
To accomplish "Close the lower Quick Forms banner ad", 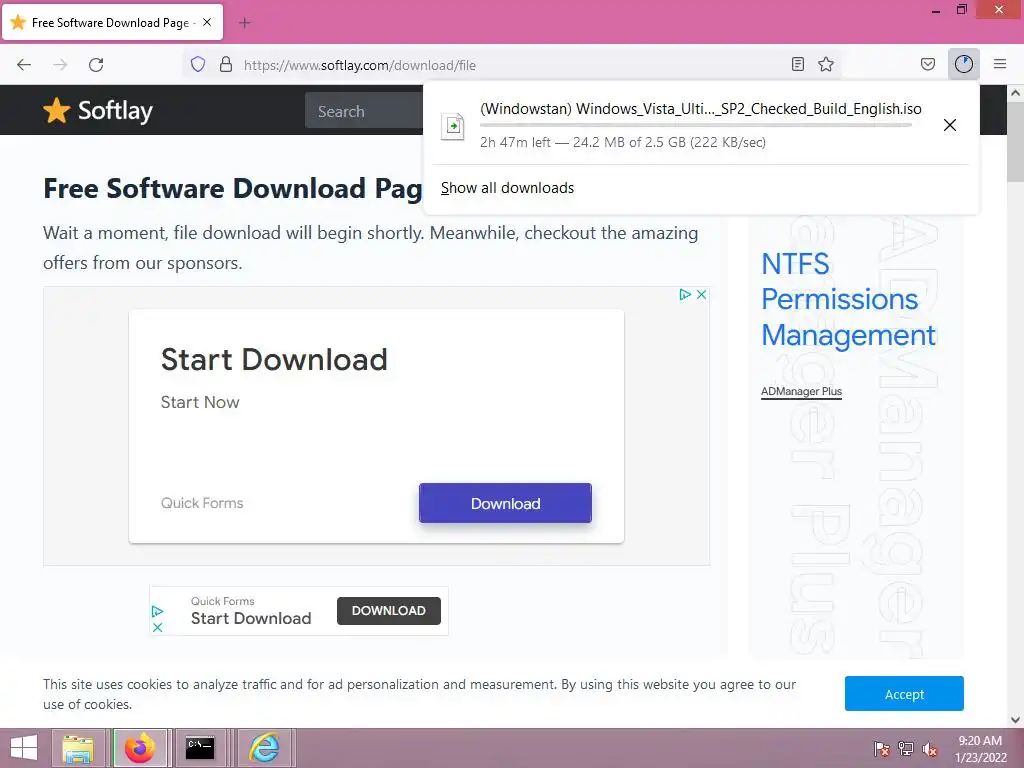I will (x=157, y=628).
